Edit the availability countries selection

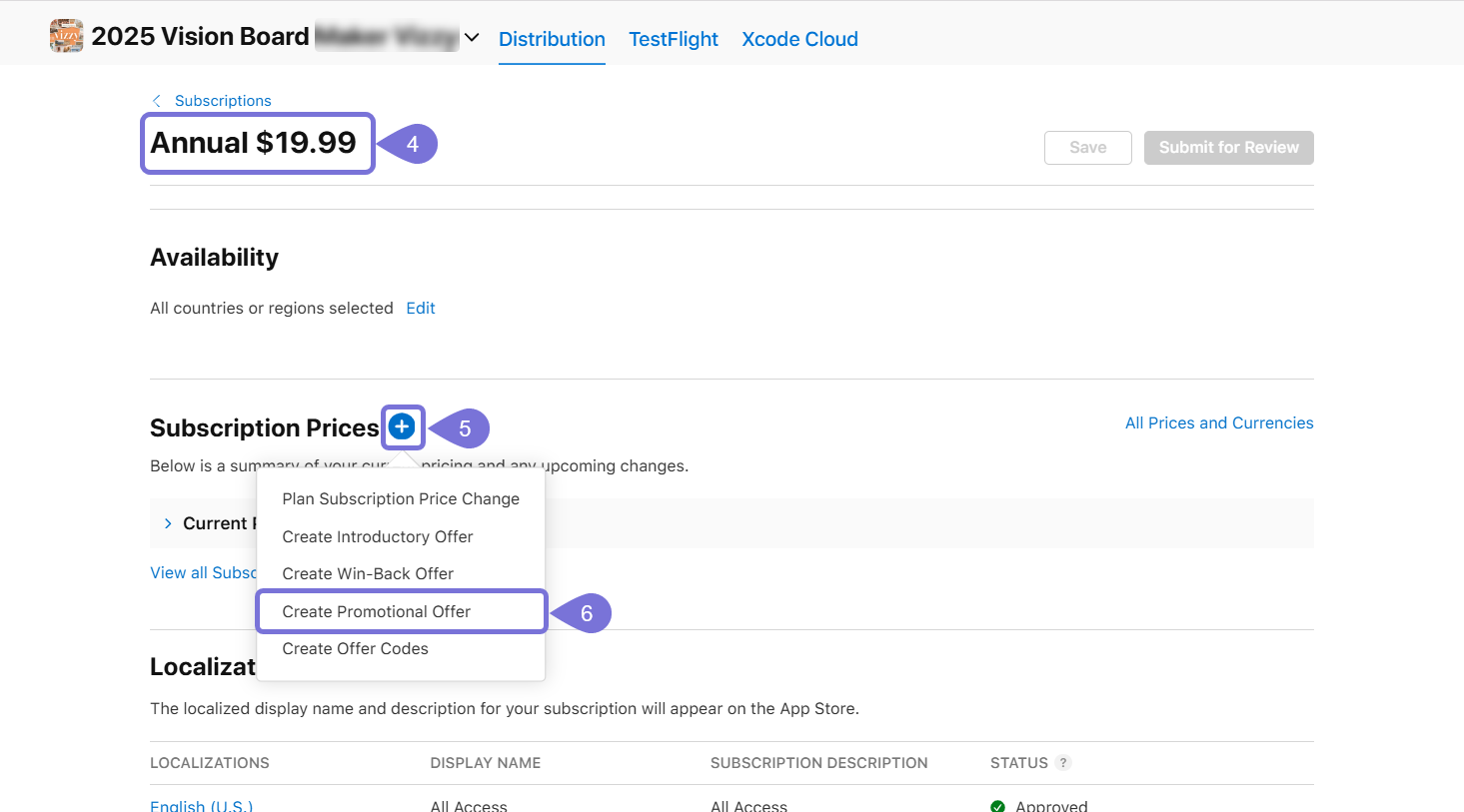tap(420, 308)
